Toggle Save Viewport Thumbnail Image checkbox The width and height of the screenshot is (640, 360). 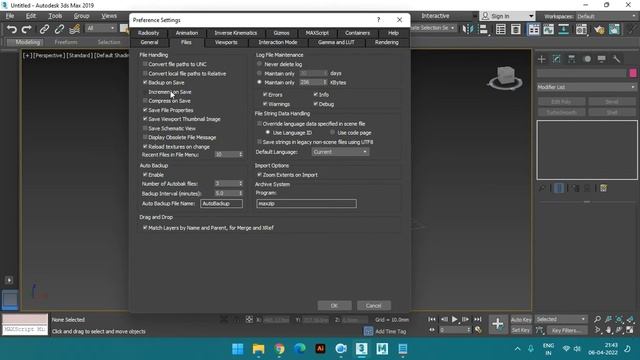(145, 119)
